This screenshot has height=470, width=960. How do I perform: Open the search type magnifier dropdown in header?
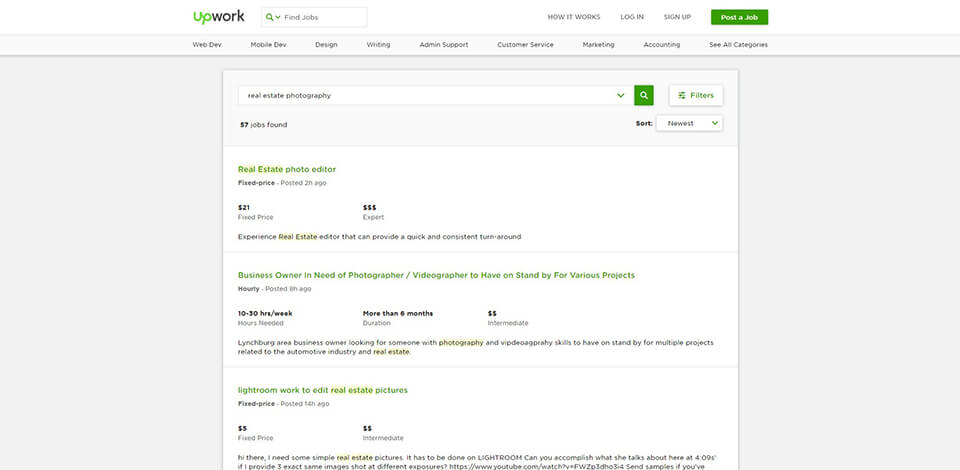273,17
